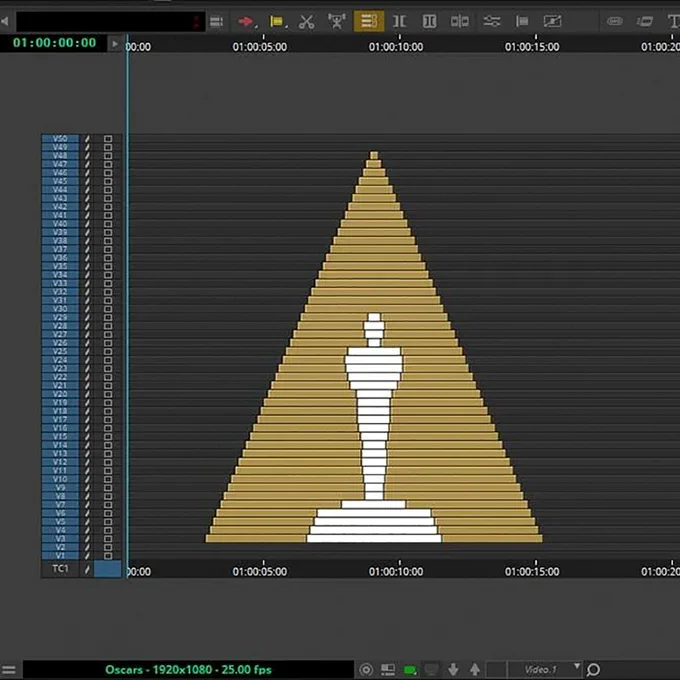The height and width of the screenshot is (680, 680).
Task: Enable Lift/Overwrite red arrow segment mode
Action: pos(246,21)
